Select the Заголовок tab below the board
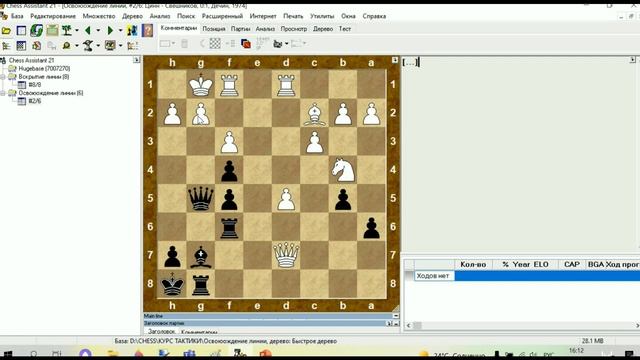Screen dimensions: 640x360 161,331
